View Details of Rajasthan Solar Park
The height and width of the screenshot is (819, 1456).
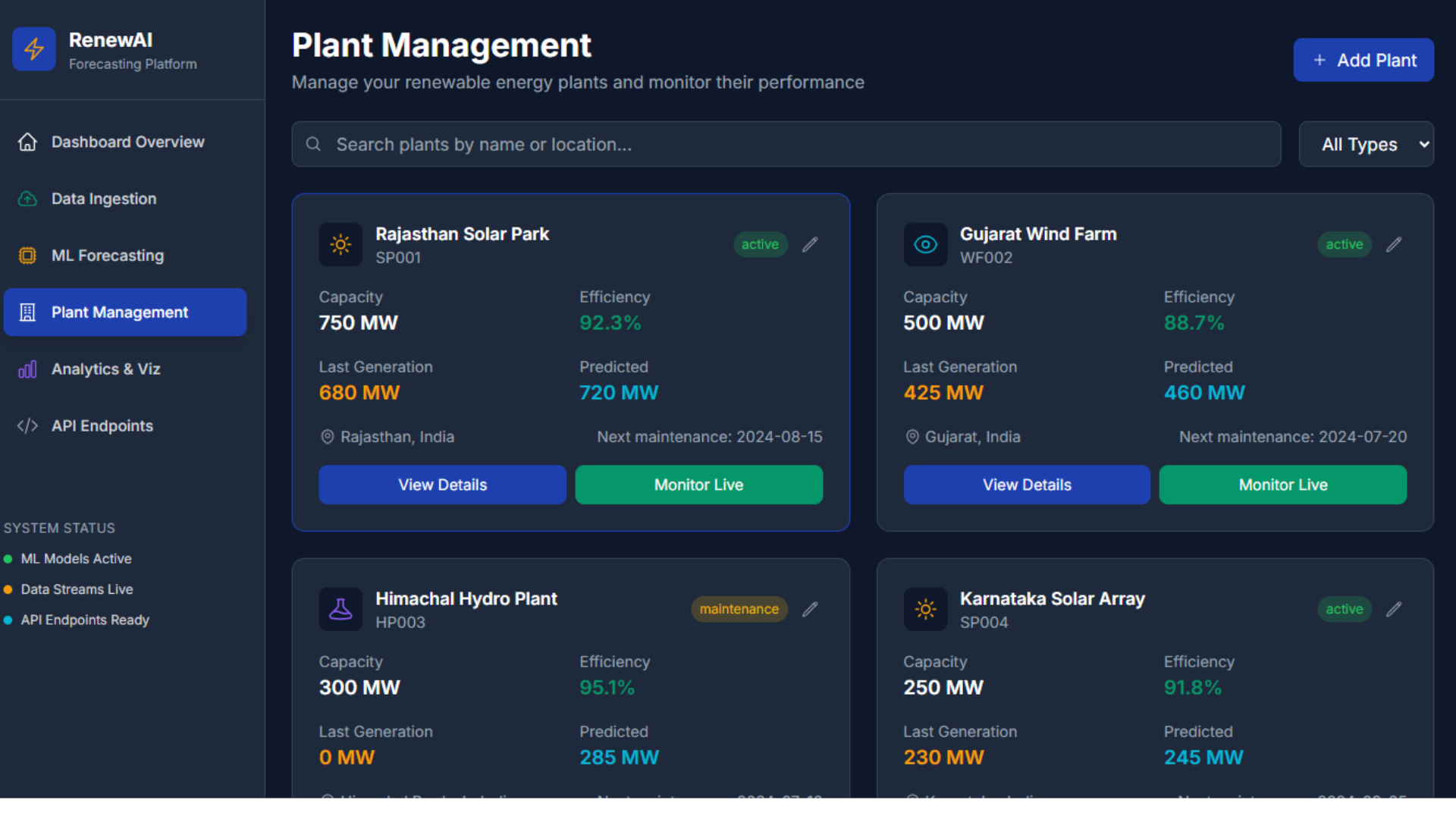(x=442, y=485)
